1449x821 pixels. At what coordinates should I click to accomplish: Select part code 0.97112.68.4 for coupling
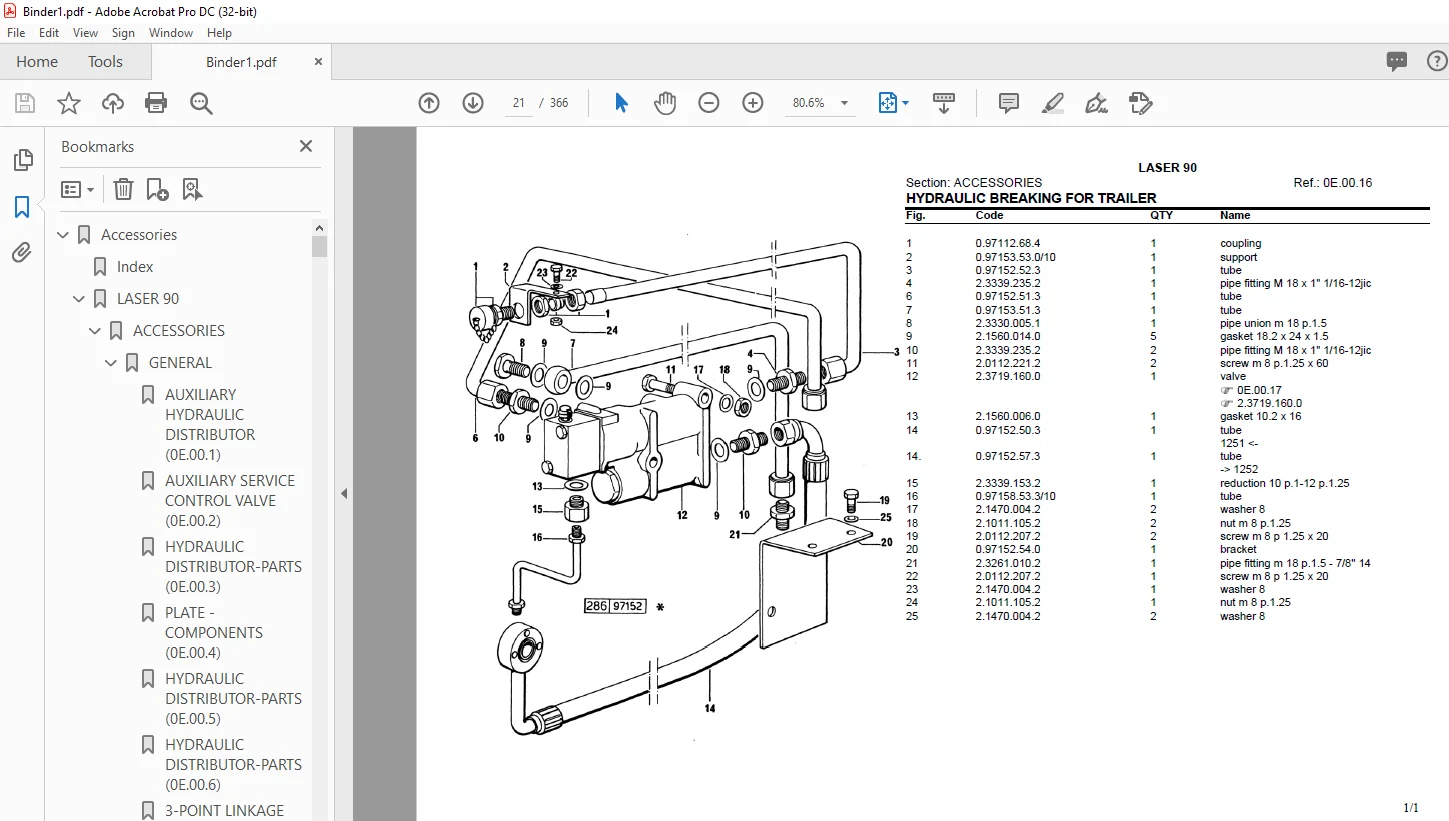(x=1008, y=243)
